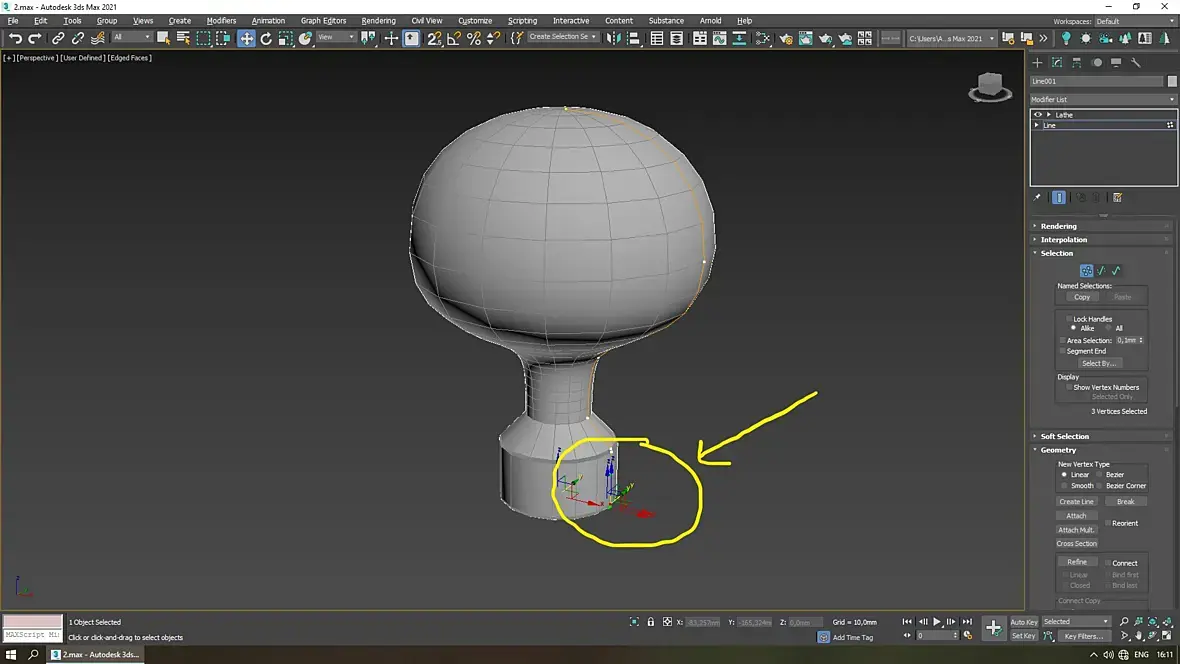Activate the Select and Rotate tool
The height and width of the screenshot is (664, 1180).
(x=266, y=38)
